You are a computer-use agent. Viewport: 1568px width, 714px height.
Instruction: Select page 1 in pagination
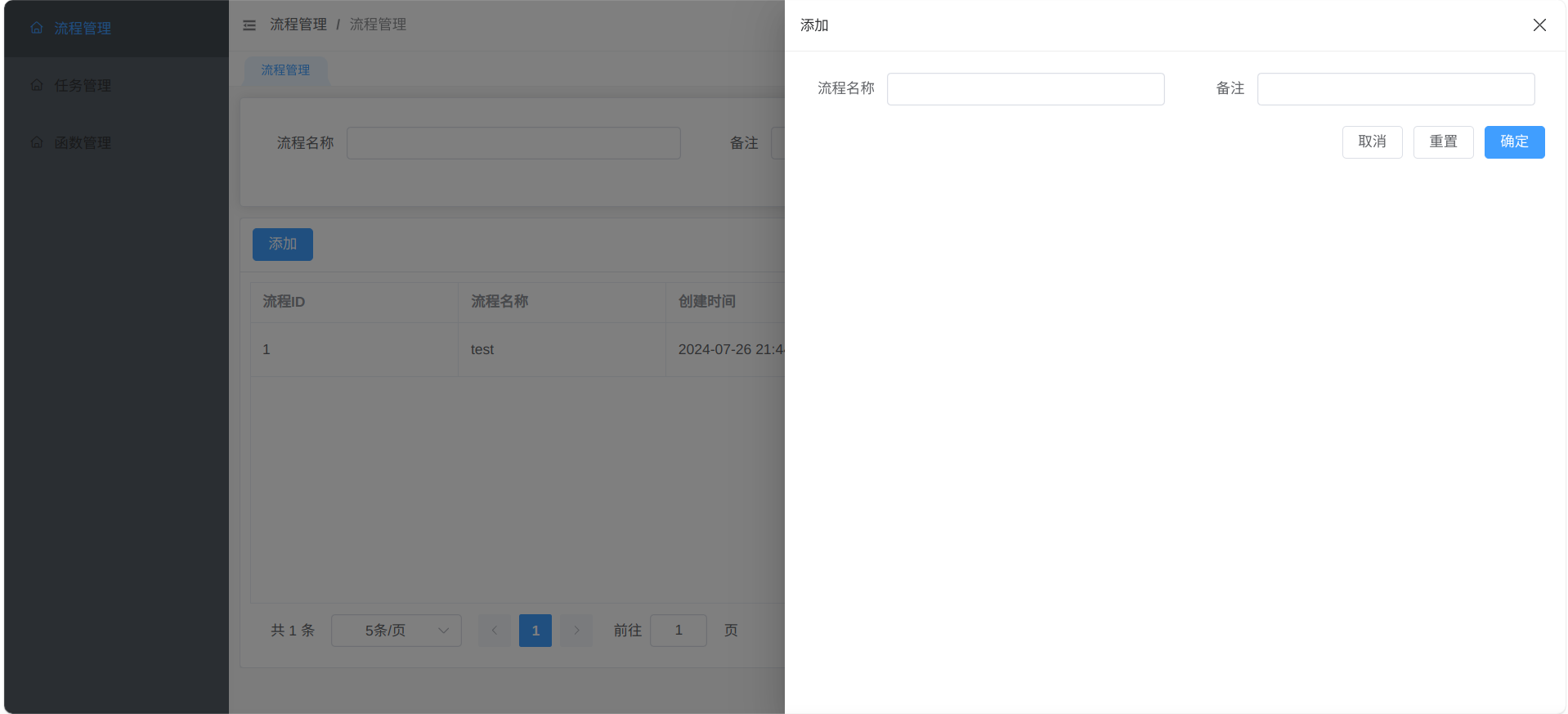coord(535,631)
